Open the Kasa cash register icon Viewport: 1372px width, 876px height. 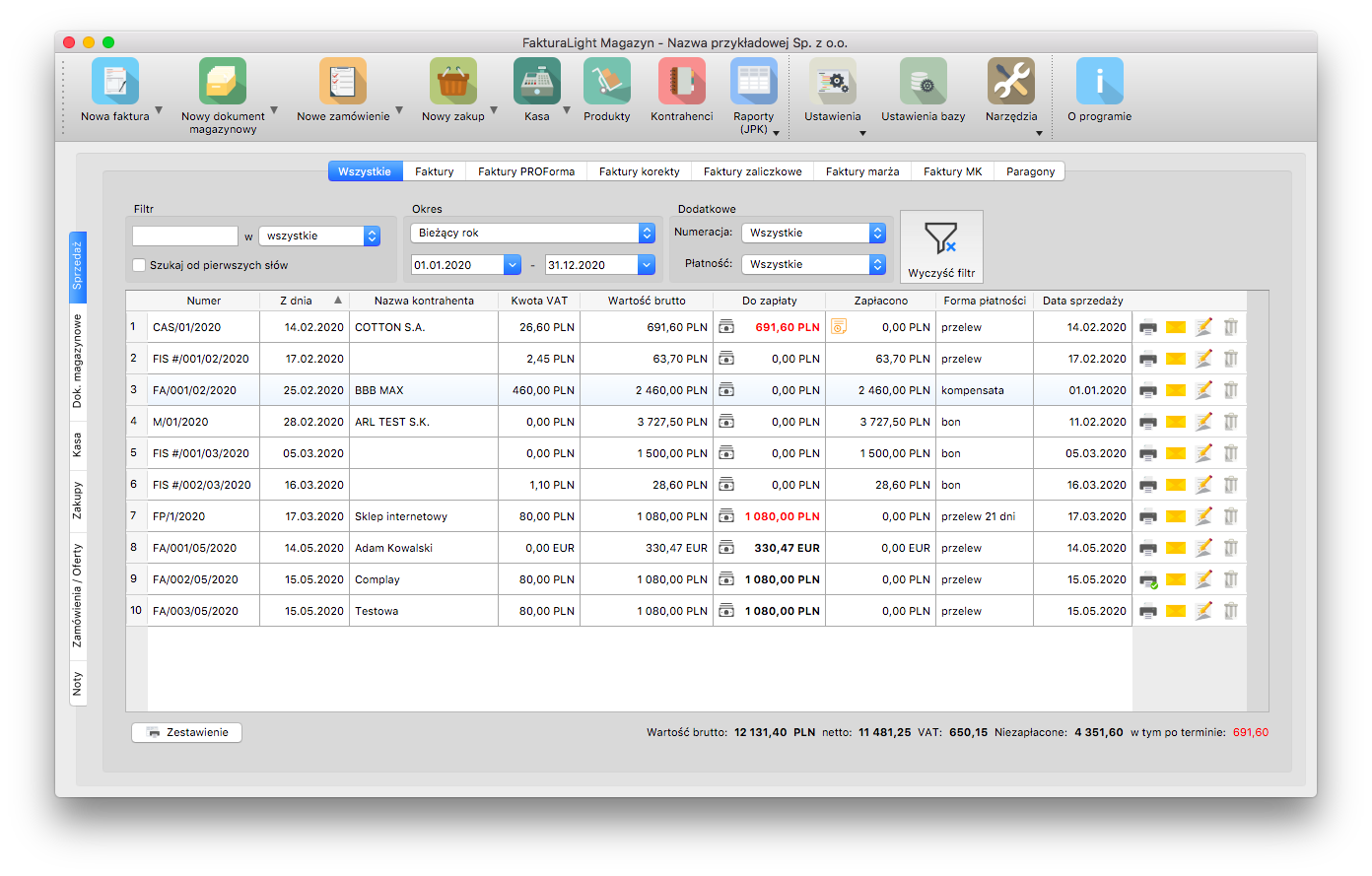coord(537,81)
